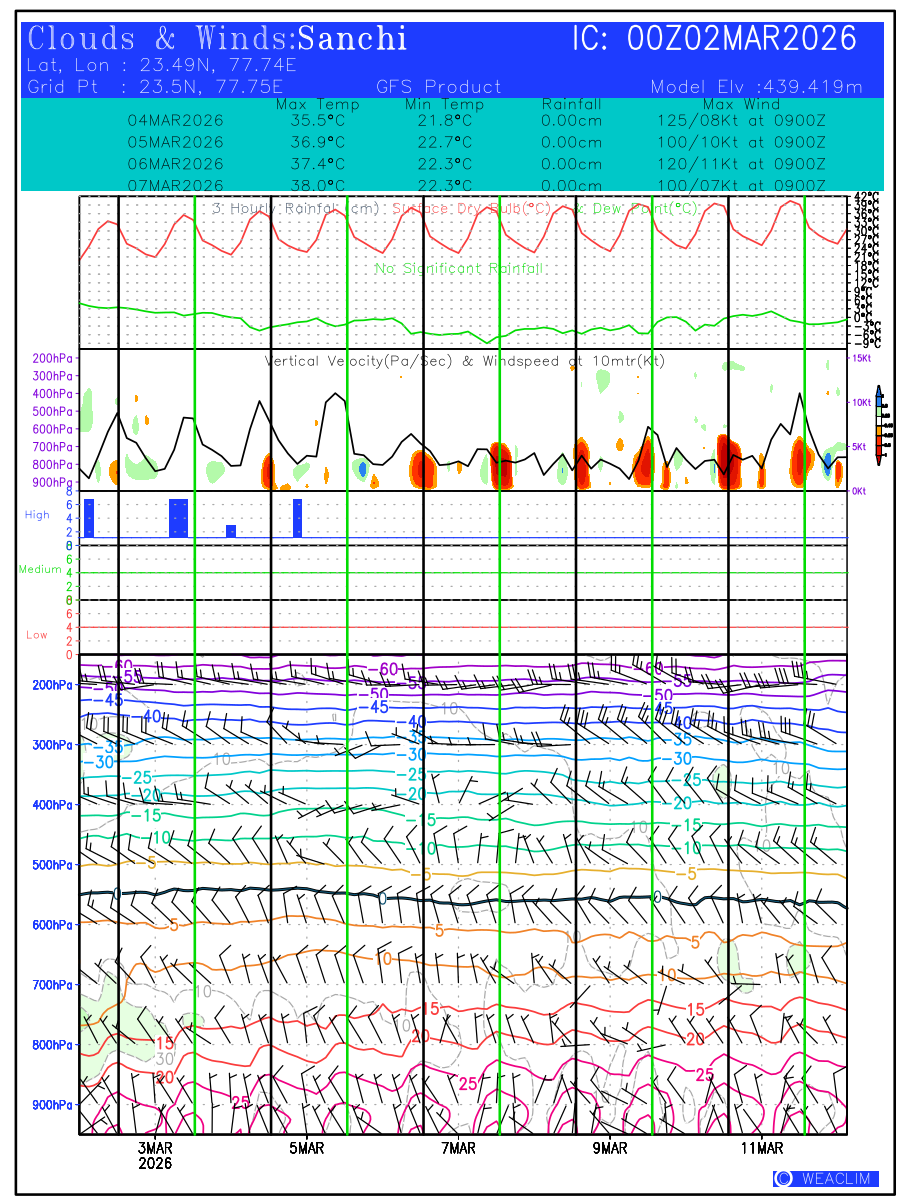The height and width of the screenshot is (1200, 900).
Task: Click the Low cloud panel label
Action: pos(37,634)
